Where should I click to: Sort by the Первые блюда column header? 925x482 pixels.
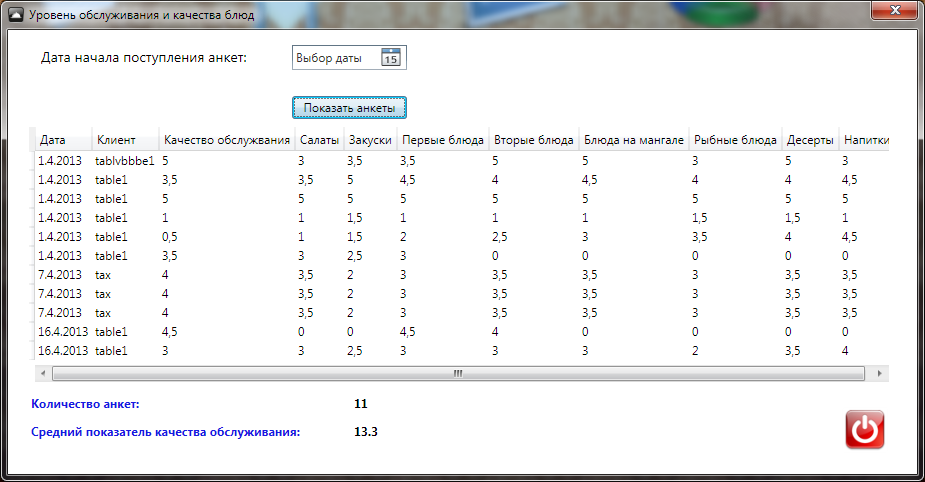coord(442,140)
